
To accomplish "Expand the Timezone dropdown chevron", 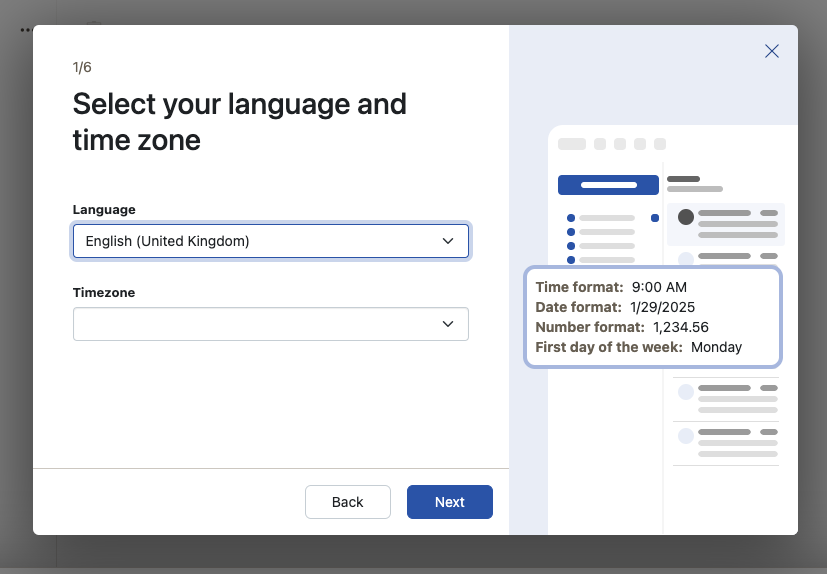I will click(x=448, y=324).
